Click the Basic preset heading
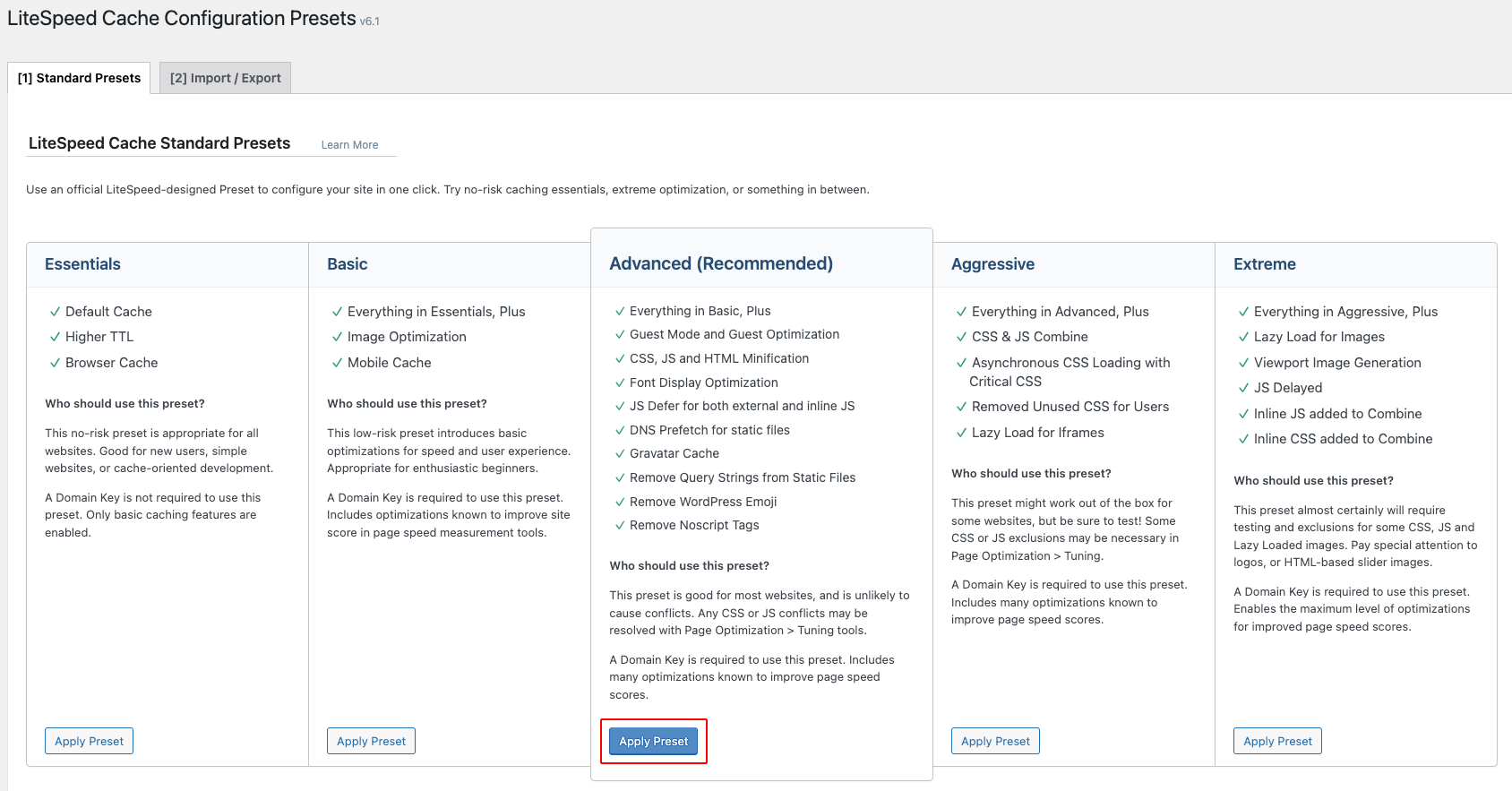 coord(348,264)
